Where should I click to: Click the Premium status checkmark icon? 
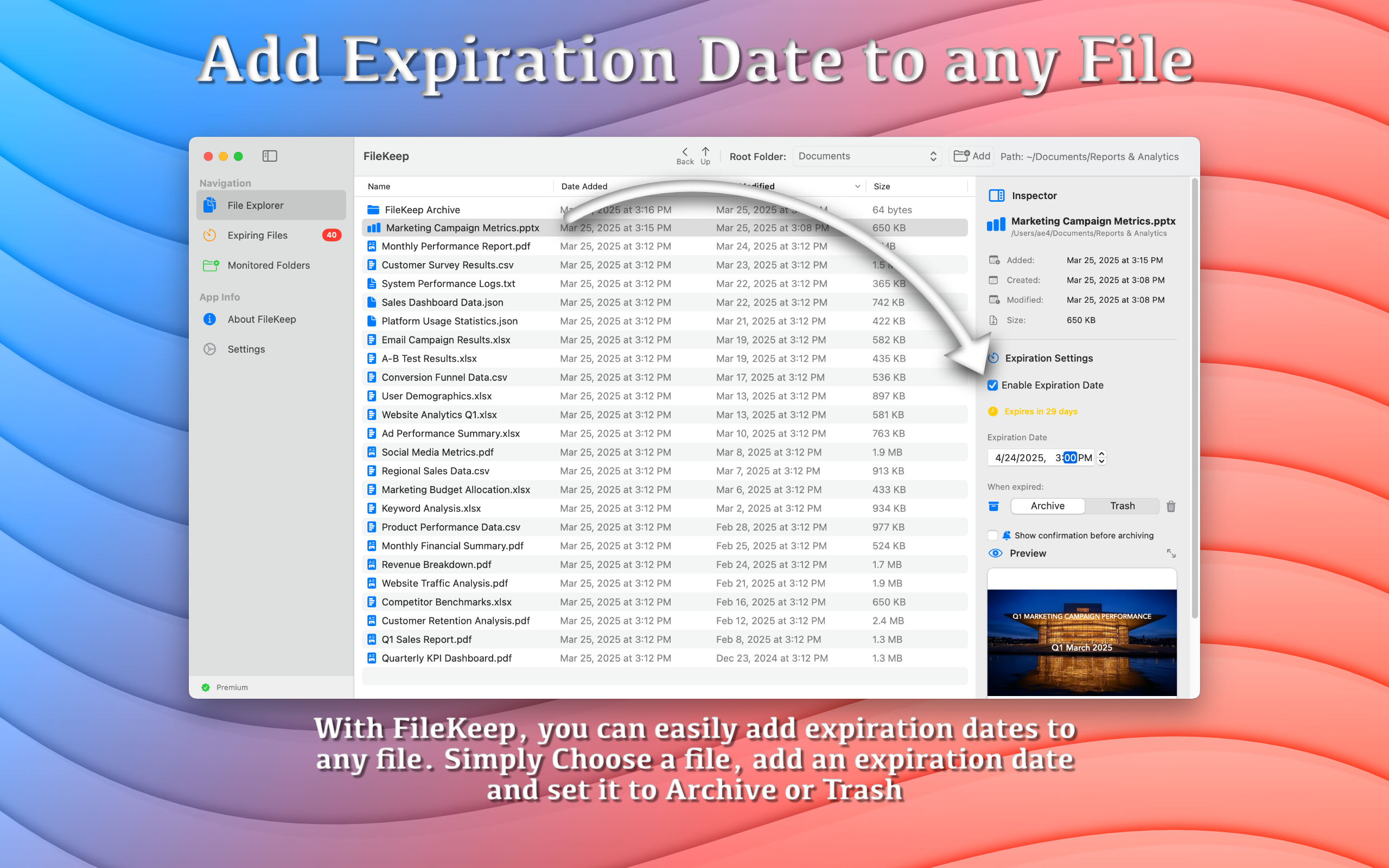tap(206, 687)
